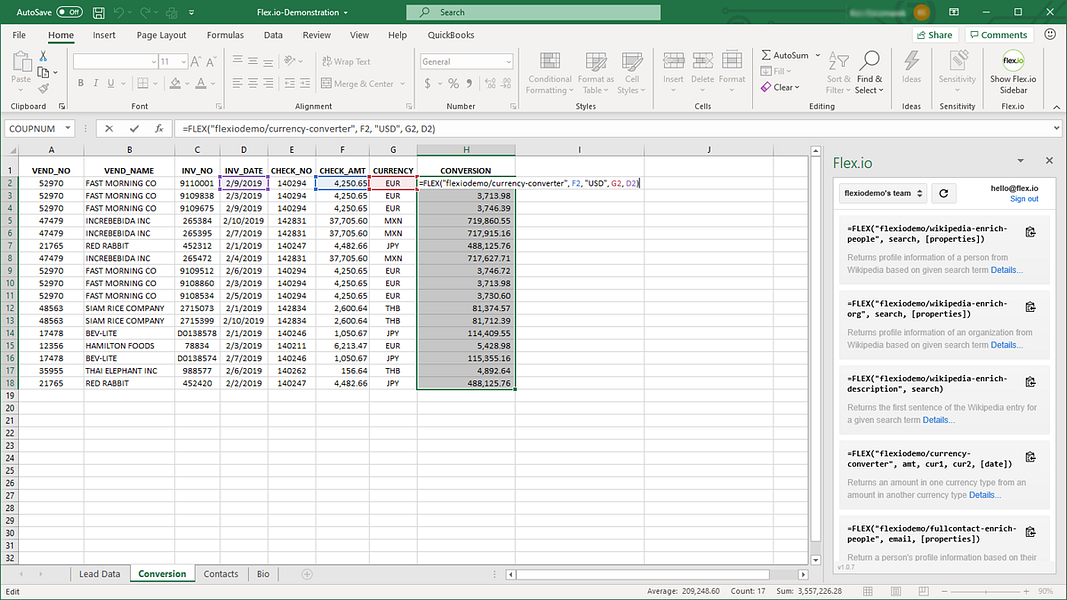Open flexiodemo's team selector

pos(883,193)
